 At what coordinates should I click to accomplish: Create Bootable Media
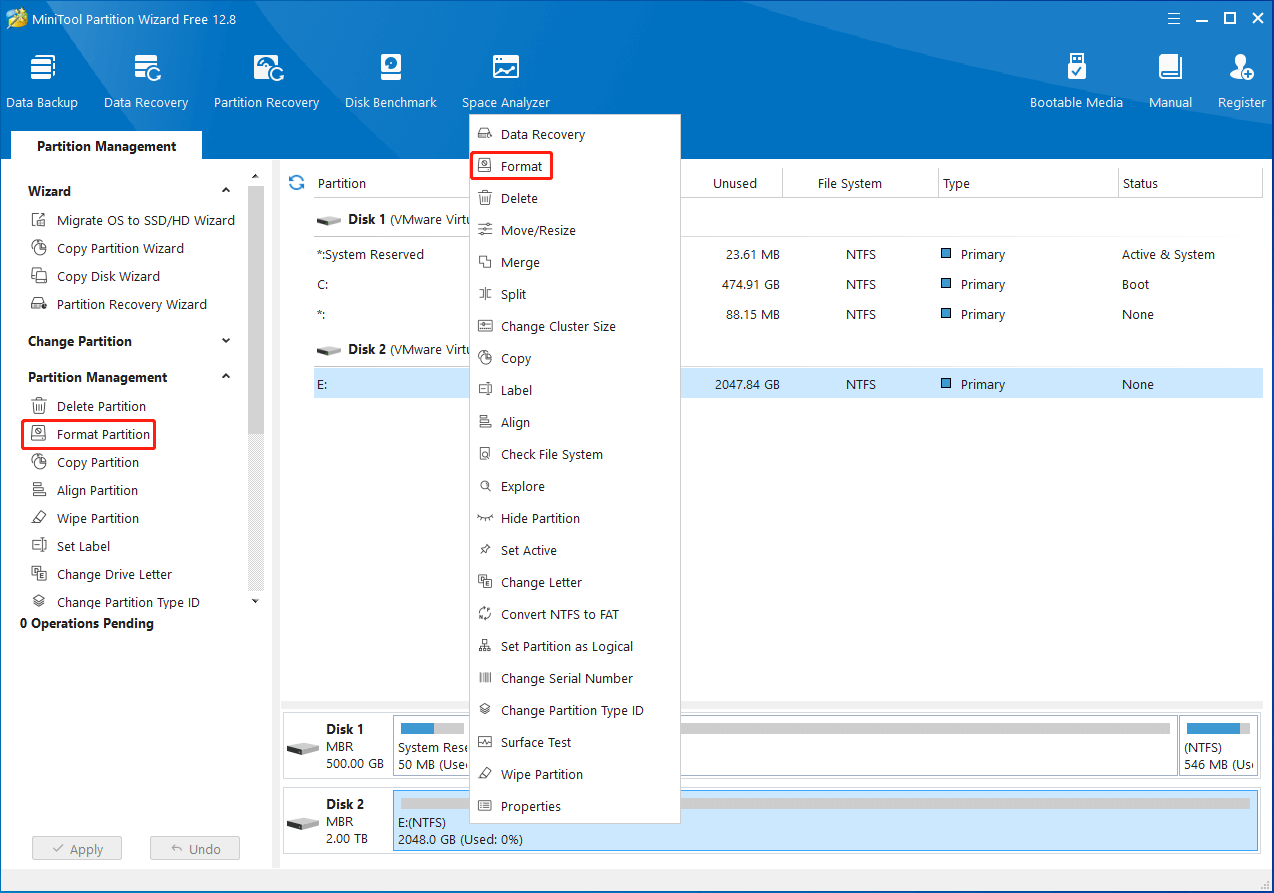point(1076,81)
